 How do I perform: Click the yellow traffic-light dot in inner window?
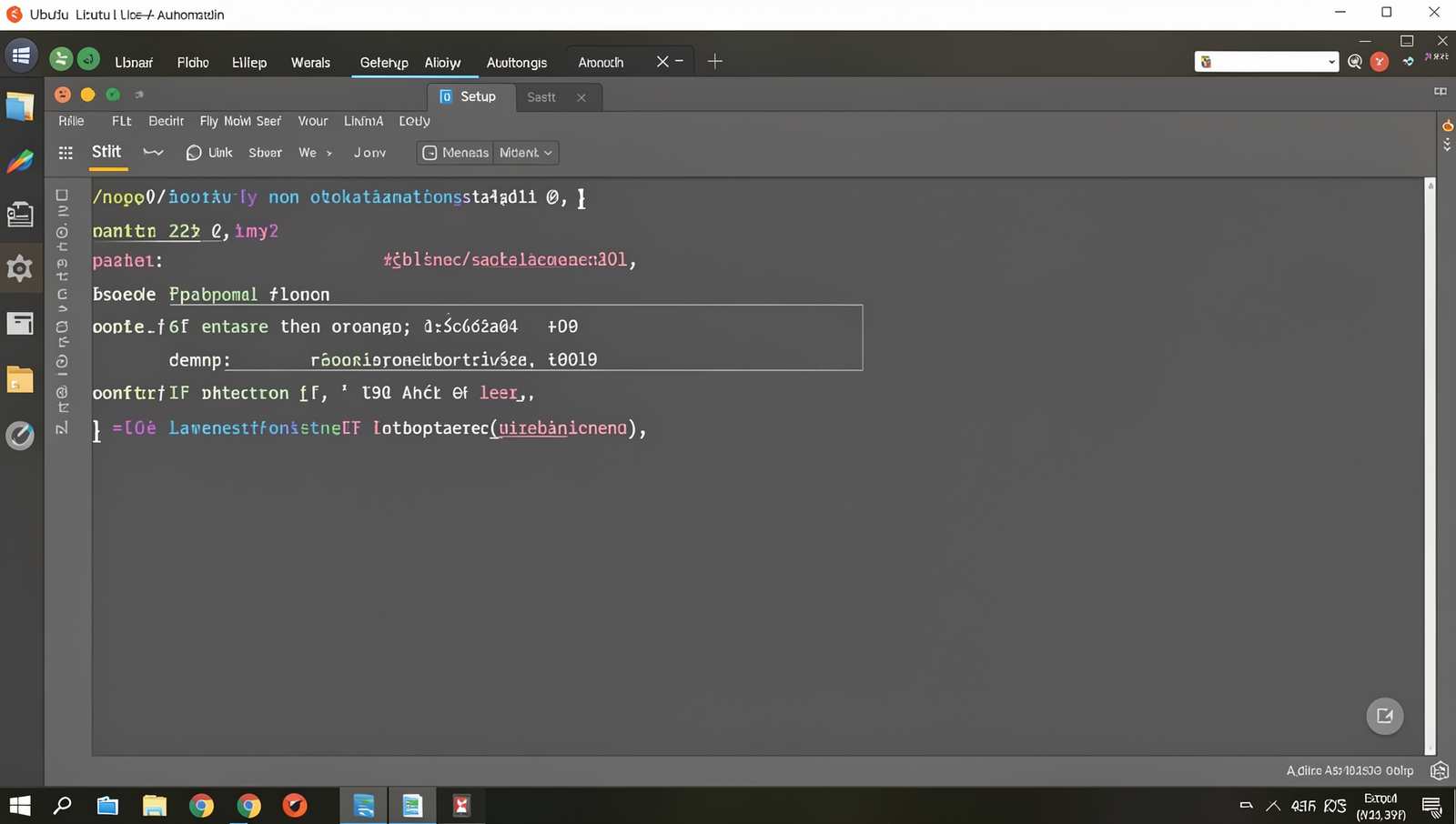click(87, 95)
